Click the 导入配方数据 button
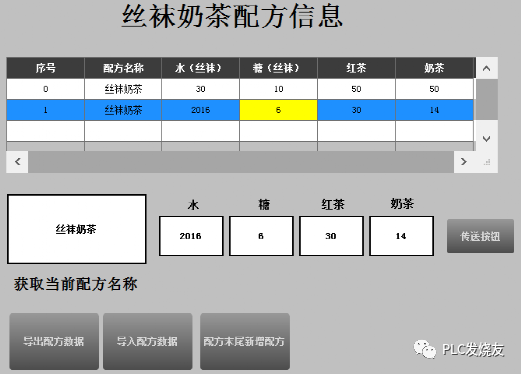 tap(148, 341)
